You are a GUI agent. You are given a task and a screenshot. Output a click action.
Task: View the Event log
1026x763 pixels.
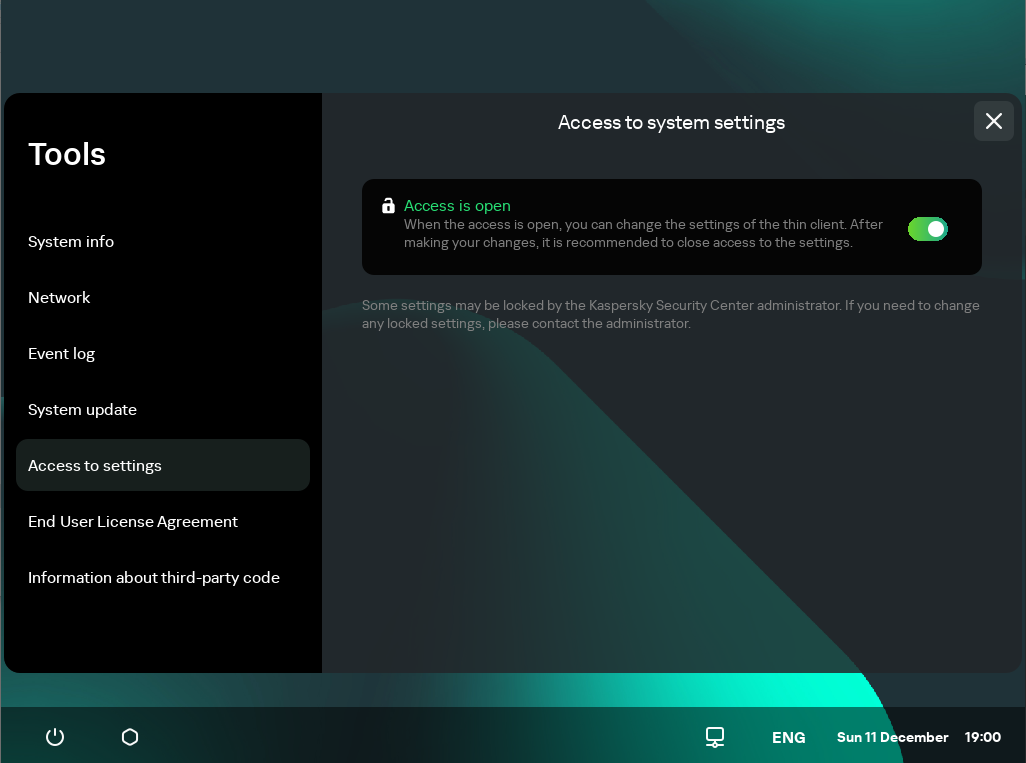click(62, 353)
